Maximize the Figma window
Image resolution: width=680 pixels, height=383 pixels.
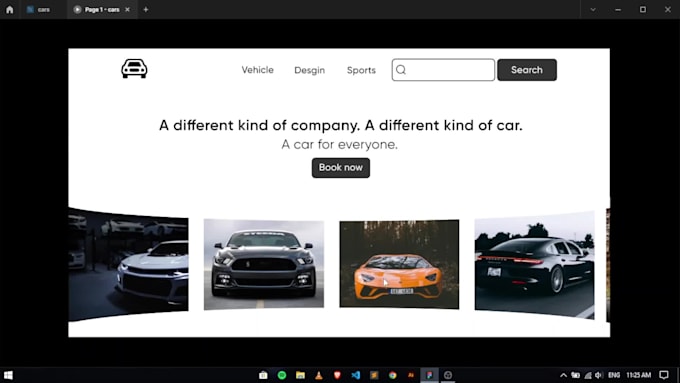coord(643,10)
